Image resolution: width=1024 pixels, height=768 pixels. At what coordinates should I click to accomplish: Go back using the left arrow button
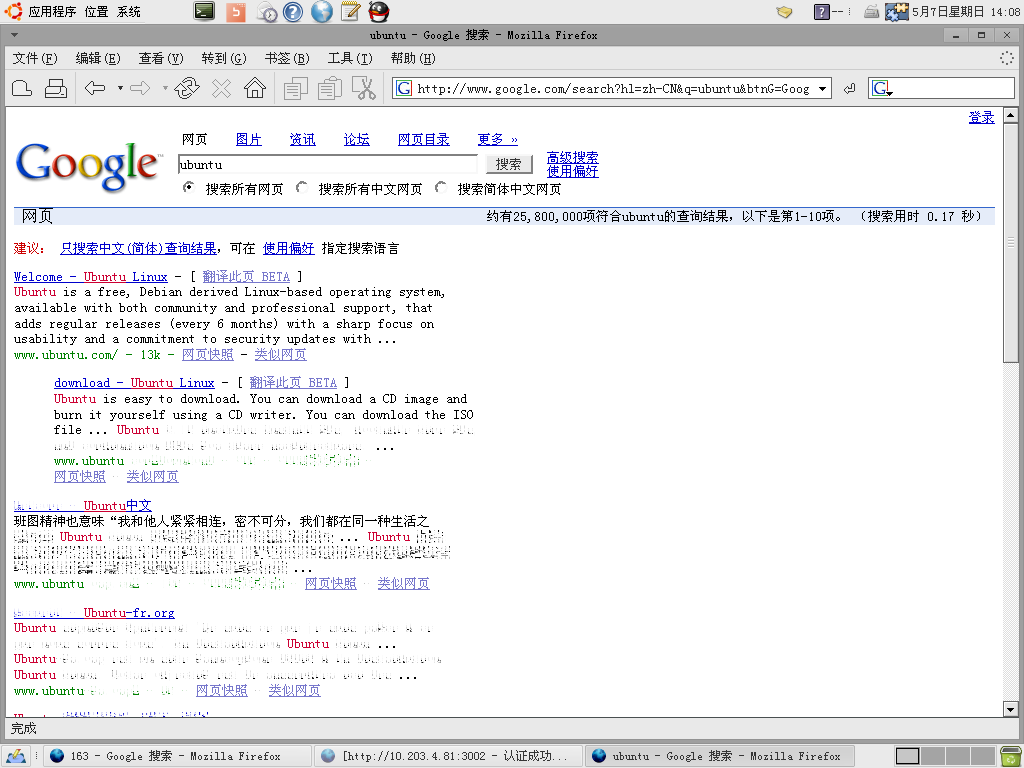click(x=95, y=88)
